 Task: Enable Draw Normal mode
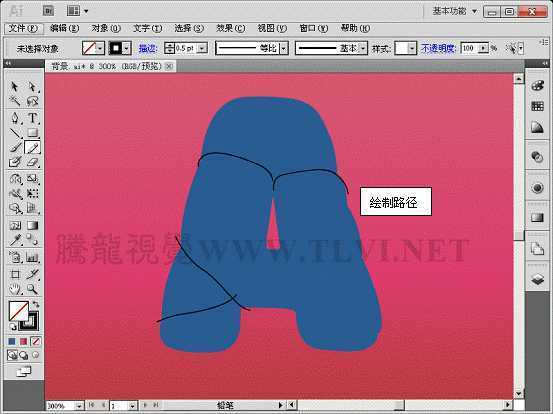click(12, 355)
